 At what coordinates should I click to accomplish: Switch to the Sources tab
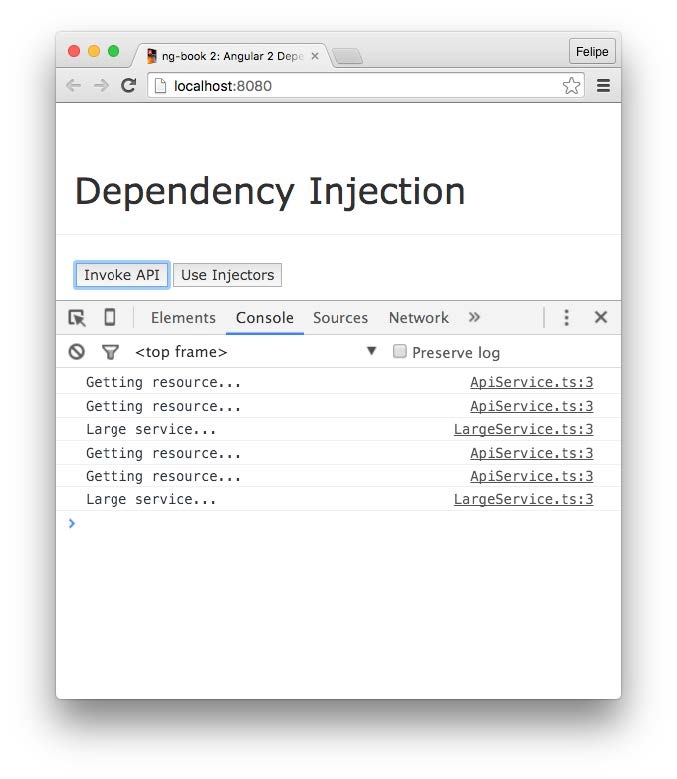pyautogui.click(x=340, y=318)
